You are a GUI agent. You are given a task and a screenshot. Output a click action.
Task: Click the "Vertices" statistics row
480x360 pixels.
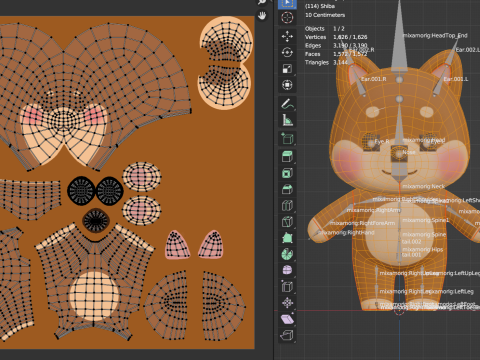tap(336, 37)
